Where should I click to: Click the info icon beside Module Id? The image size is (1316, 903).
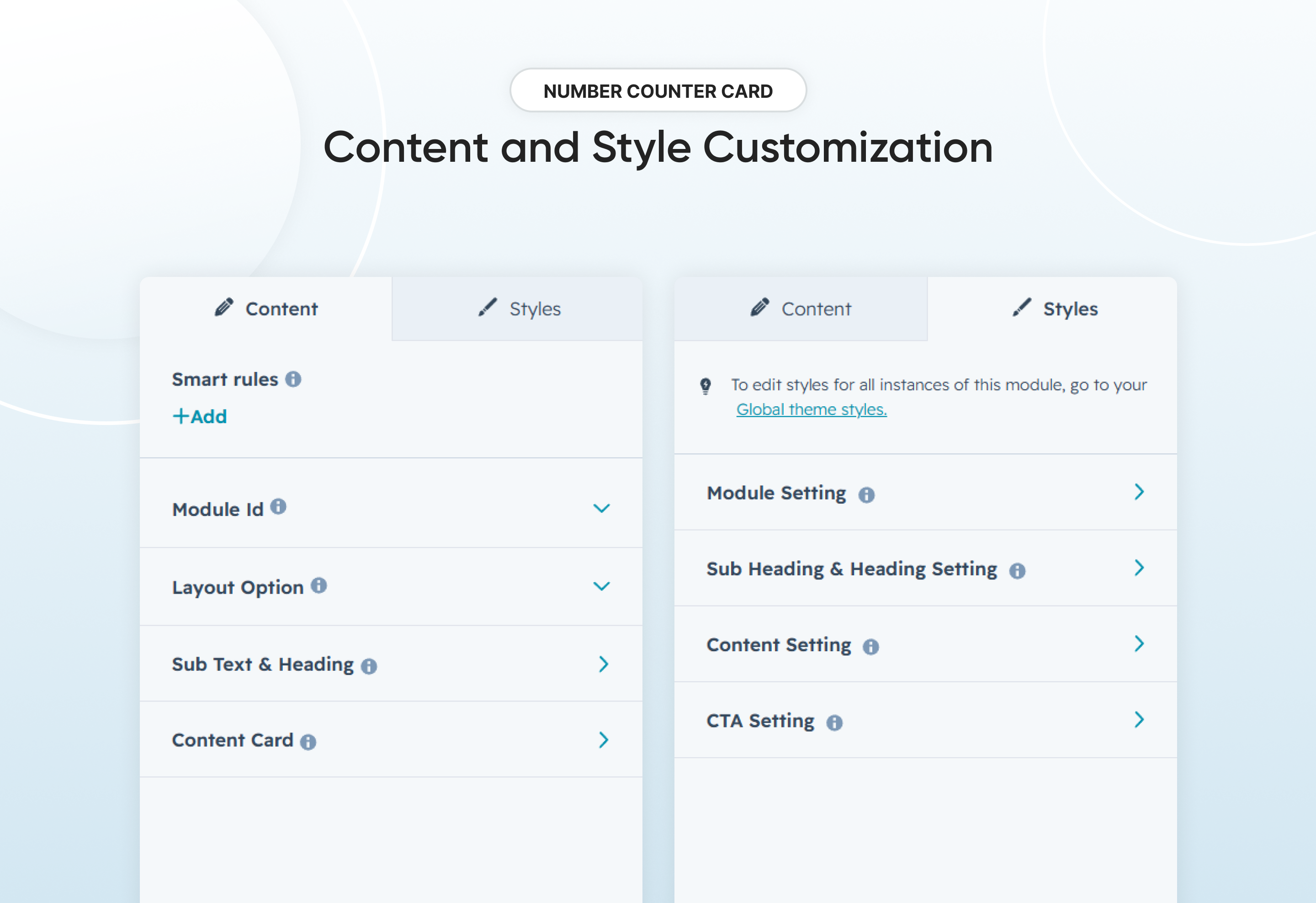tap(278, 506)
